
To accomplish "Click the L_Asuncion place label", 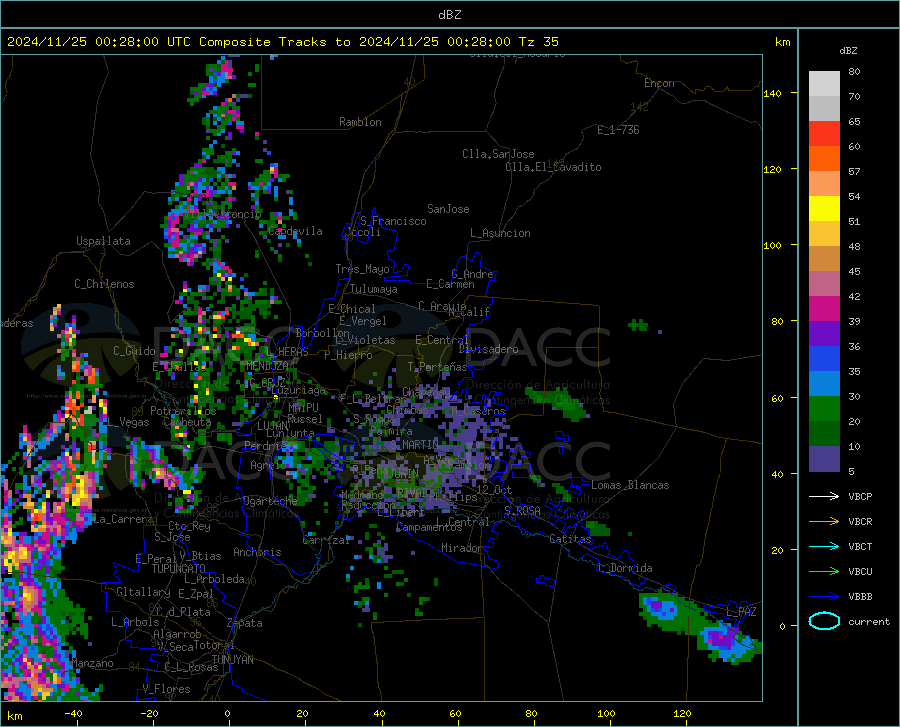I will 500,233.
